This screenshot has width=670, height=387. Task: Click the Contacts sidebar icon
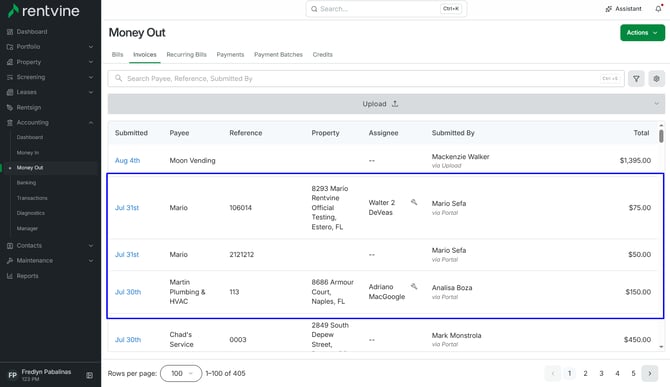10,246
